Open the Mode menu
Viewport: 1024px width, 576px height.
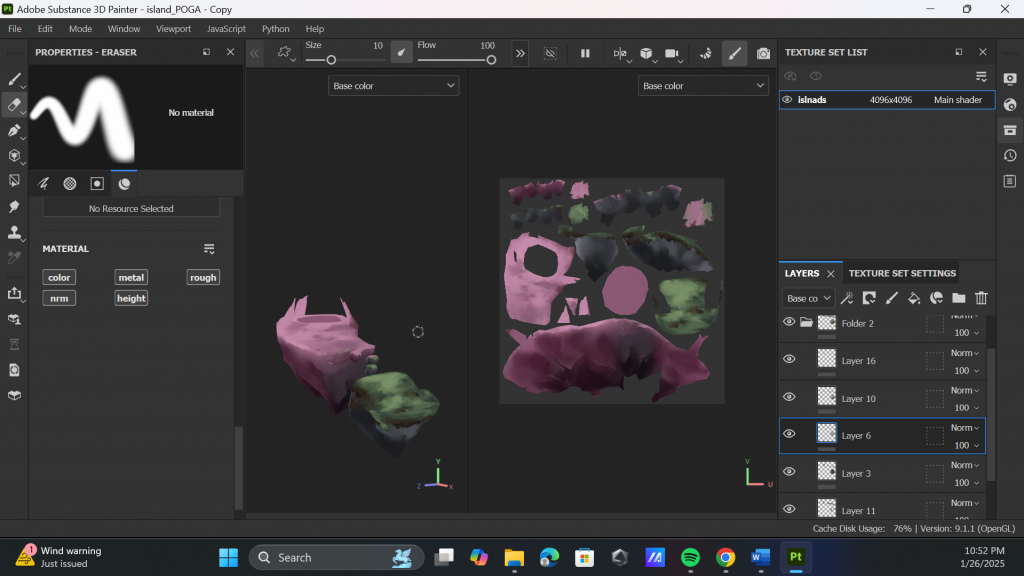[80, 29]
